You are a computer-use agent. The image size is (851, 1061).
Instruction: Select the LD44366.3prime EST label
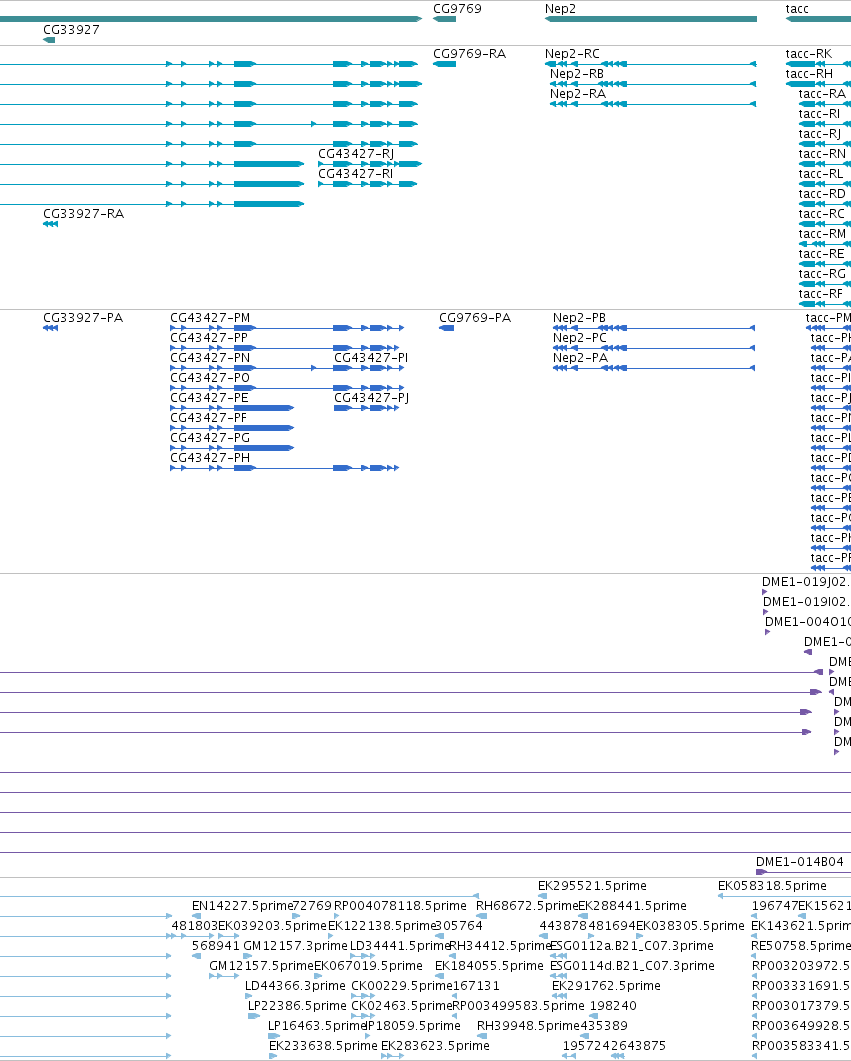(x=295, y=986)
